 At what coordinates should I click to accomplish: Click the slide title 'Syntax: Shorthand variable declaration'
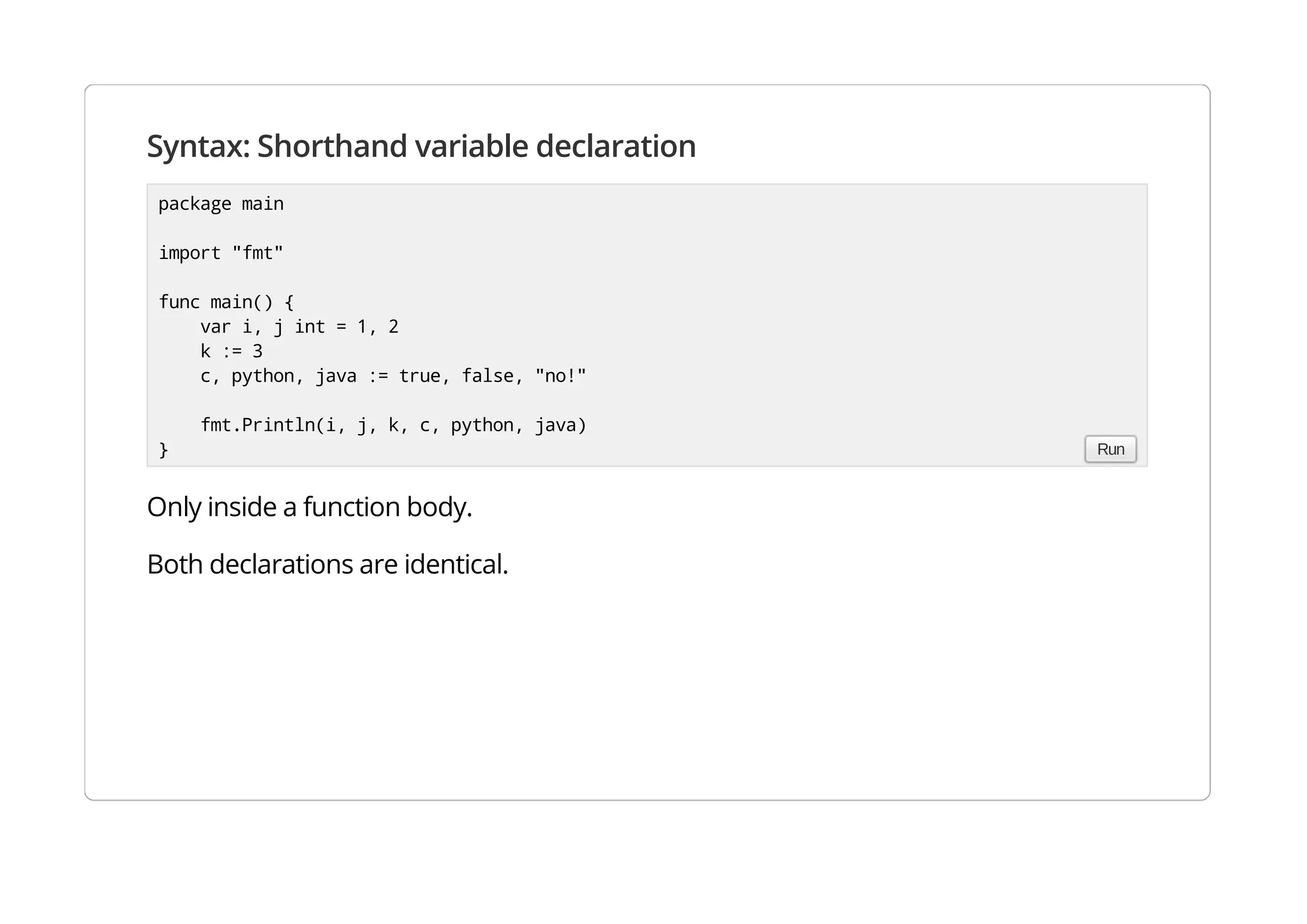click(x=421, y=146)
